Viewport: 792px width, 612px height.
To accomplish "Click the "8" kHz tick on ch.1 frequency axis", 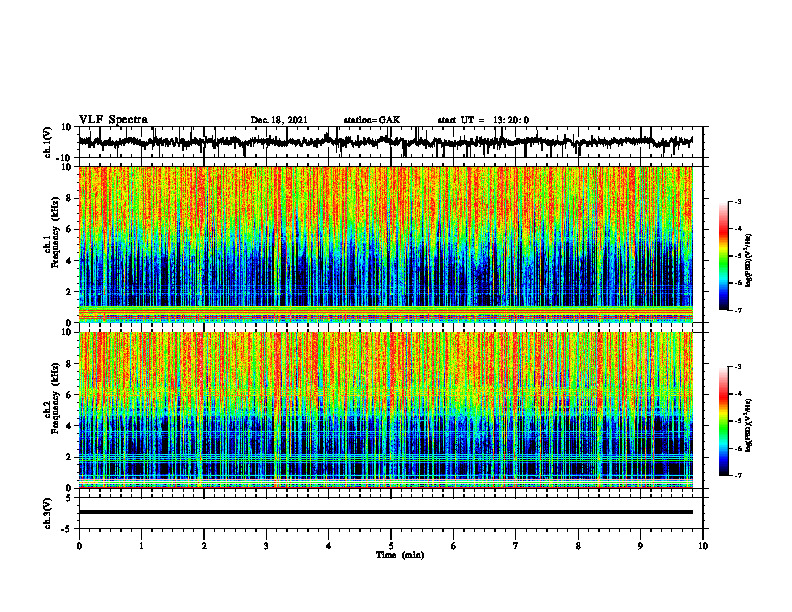I will pyautogui.click(x=70, y=198).
